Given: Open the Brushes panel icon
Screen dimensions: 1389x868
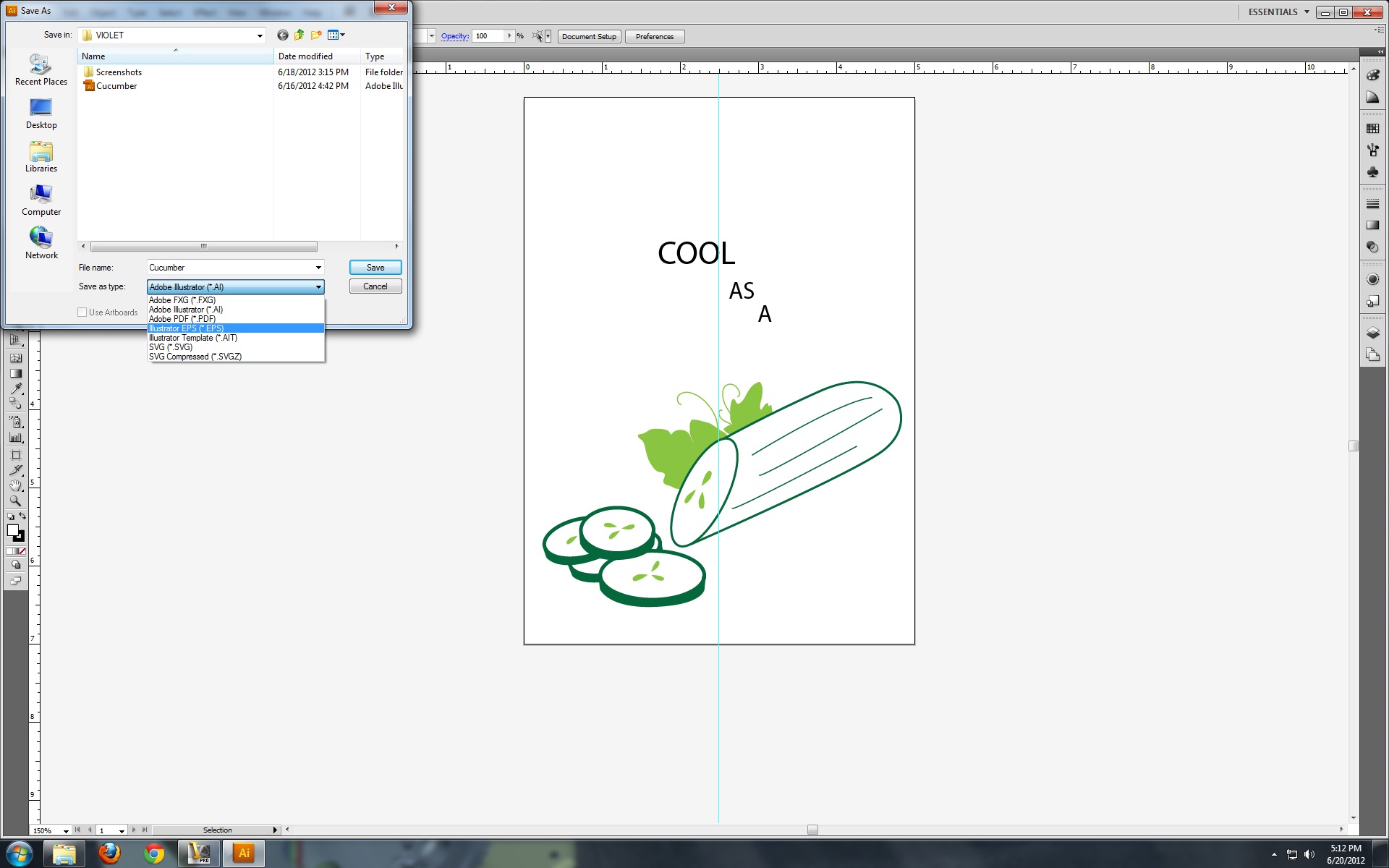Looking at the screenshot, I should 1372,150.
